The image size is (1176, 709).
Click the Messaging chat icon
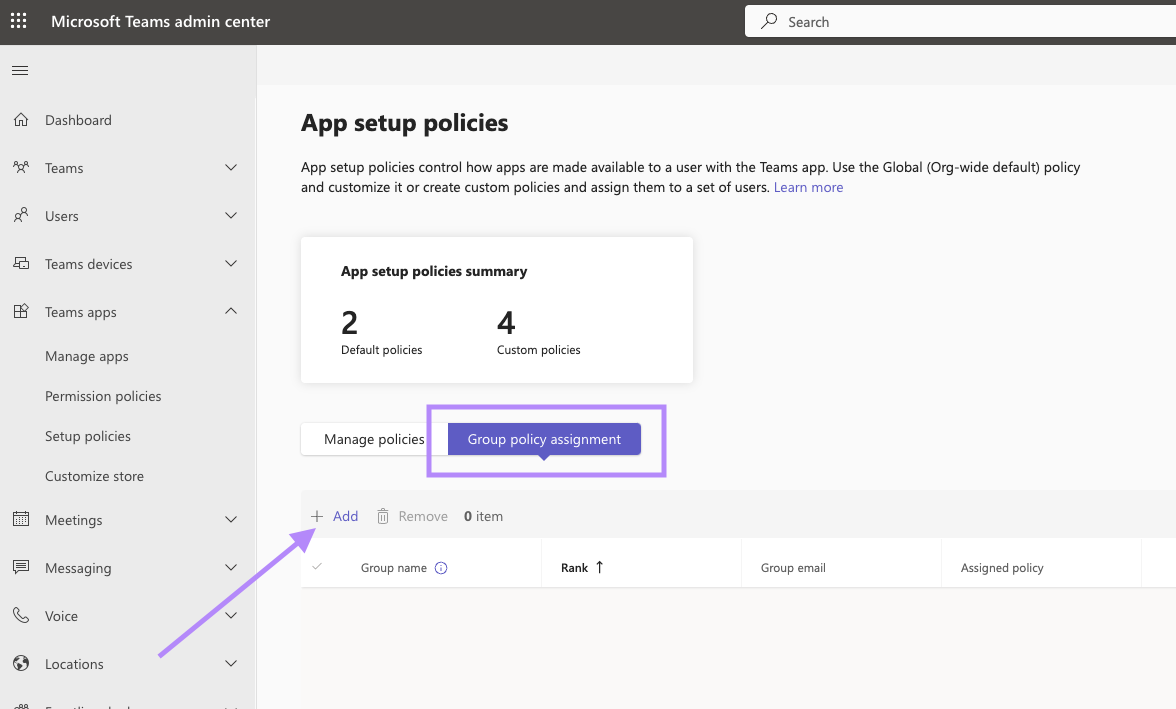(21, 567)
